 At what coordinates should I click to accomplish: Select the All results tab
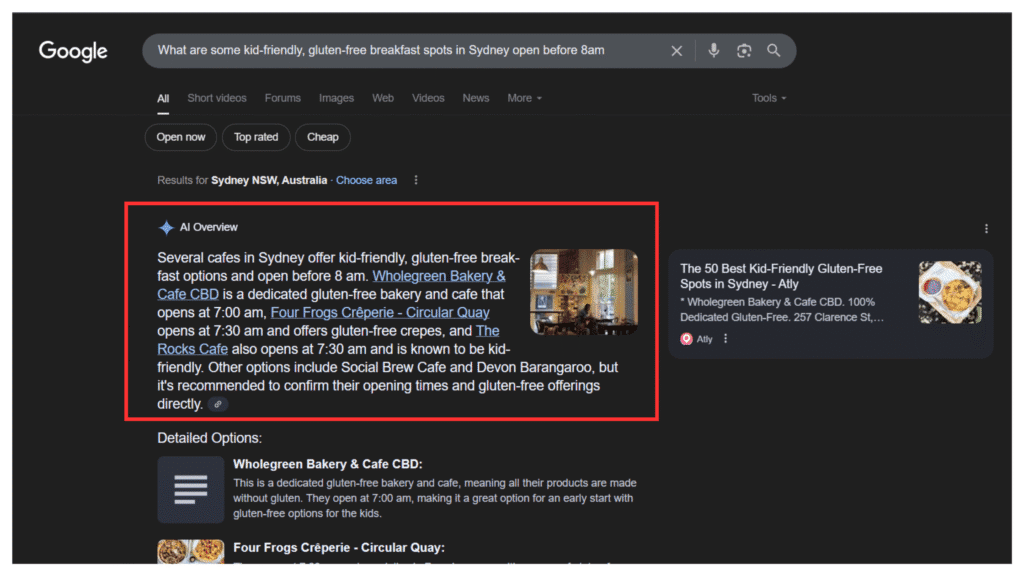click(163, 99)
